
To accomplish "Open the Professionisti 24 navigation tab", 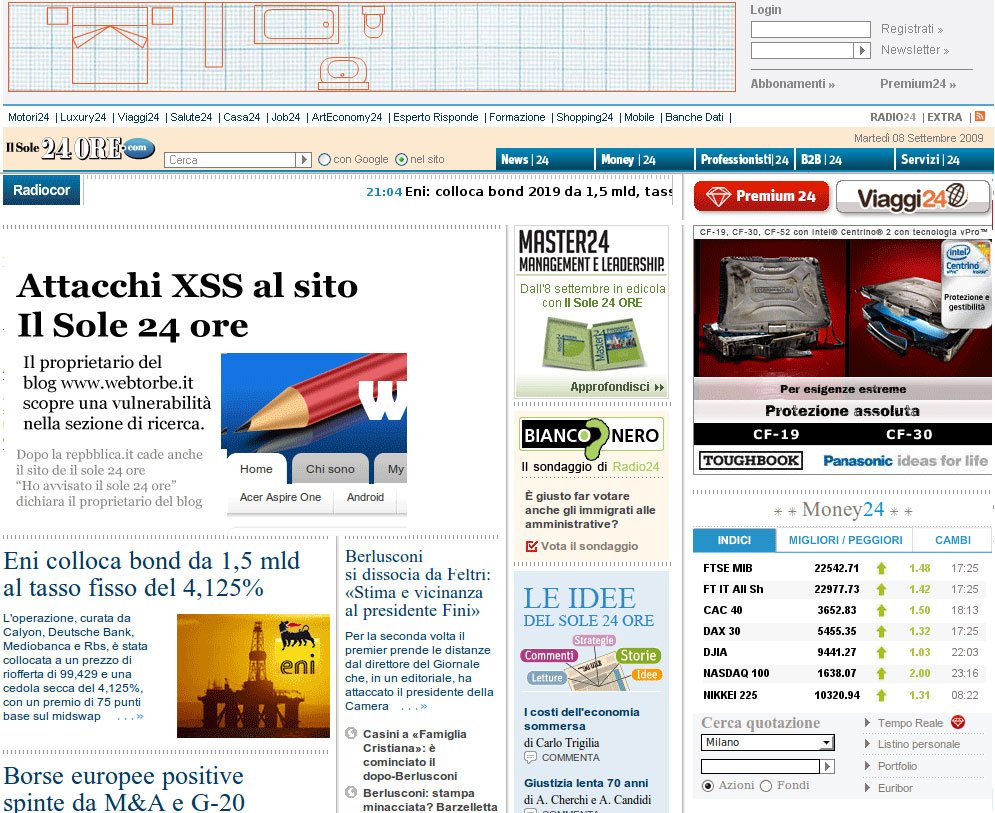I will (x=744, y=160).
